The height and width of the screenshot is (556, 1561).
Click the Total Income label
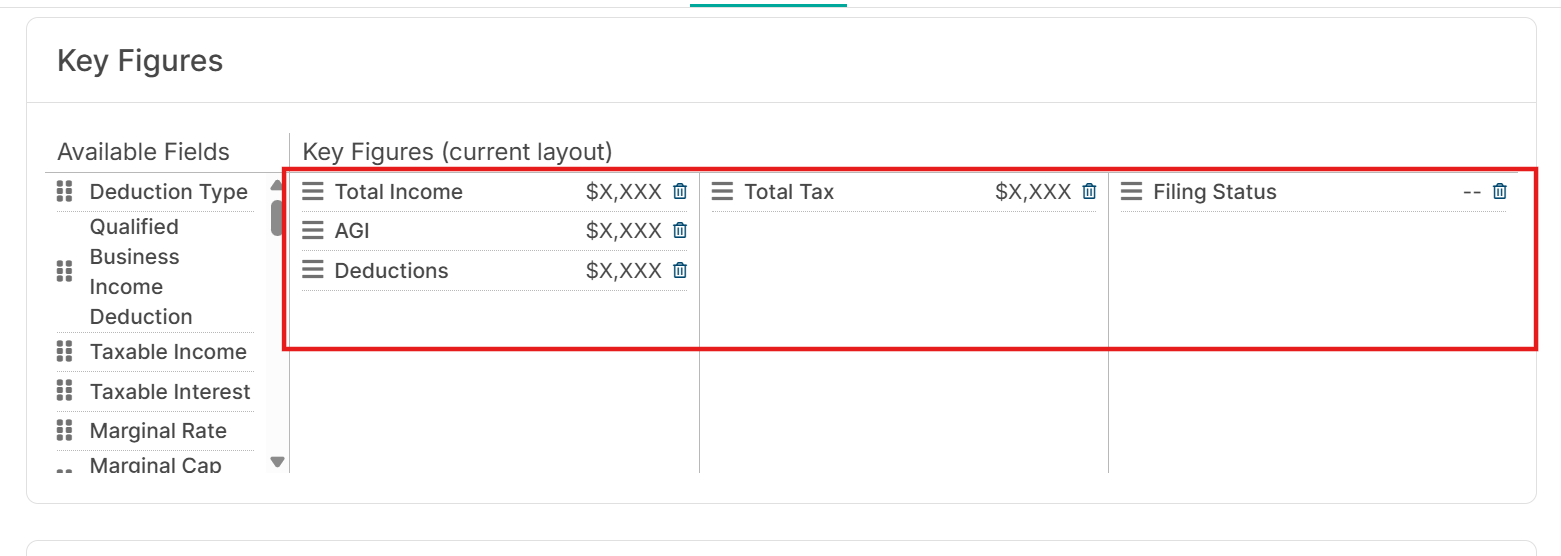click(x=399, y=192)
